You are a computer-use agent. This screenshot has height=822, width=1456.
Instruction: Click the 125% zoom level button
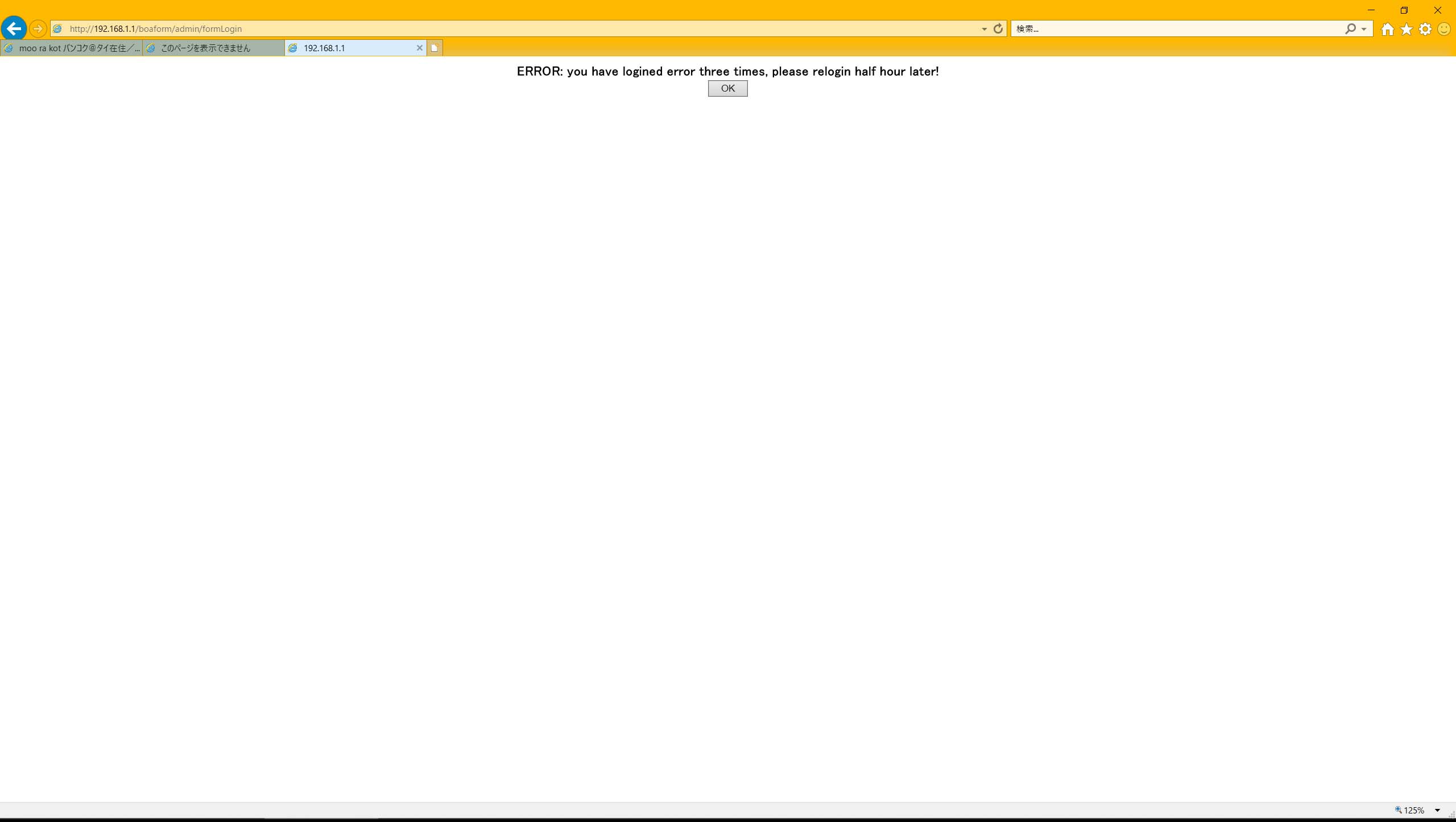[1410, 810]
